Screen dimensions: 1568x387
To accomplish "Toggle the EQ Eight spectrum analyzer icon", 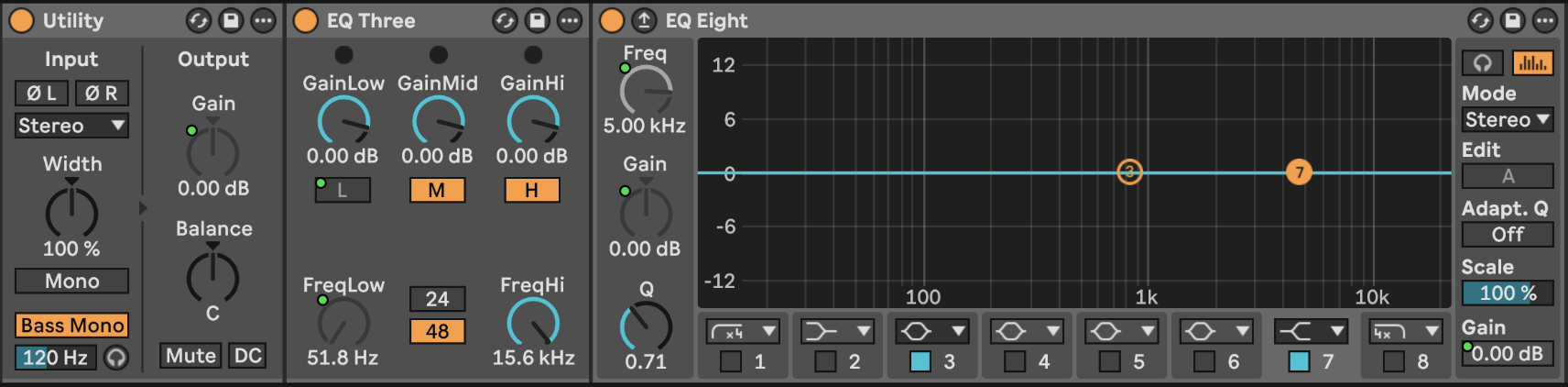I will point(1531,62).
